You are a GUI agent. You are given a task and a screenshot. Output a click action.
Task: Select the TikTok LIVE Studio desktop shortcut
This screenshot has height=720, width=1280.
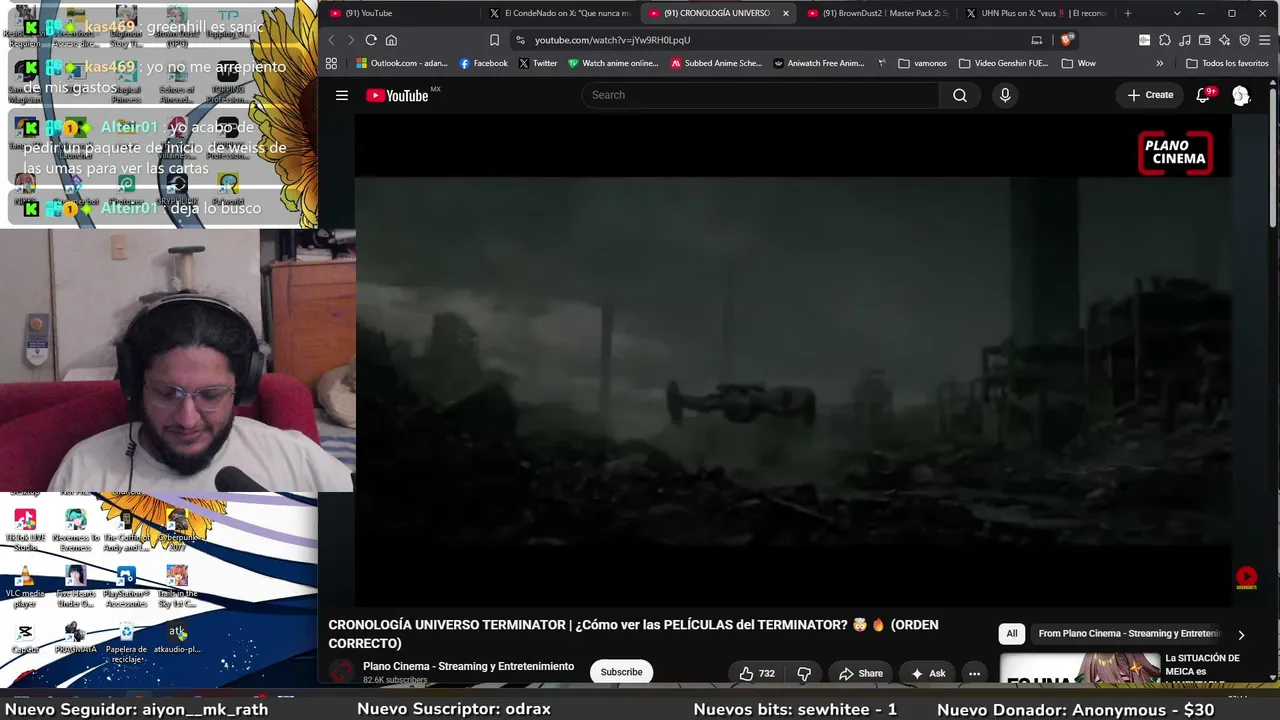pyautogui.click(x=25, y=530)
